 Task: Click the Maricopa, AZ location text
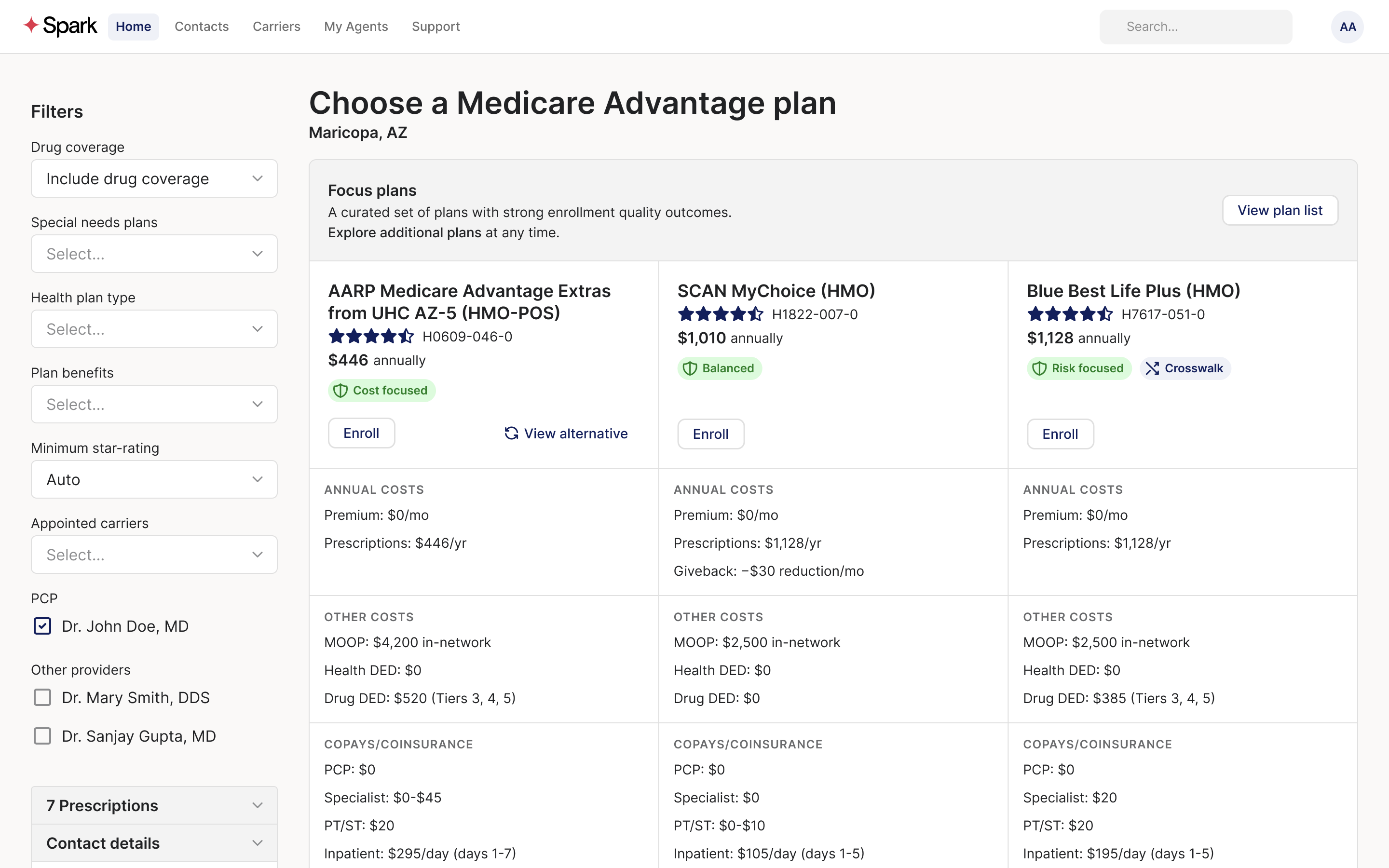[358, 133]
